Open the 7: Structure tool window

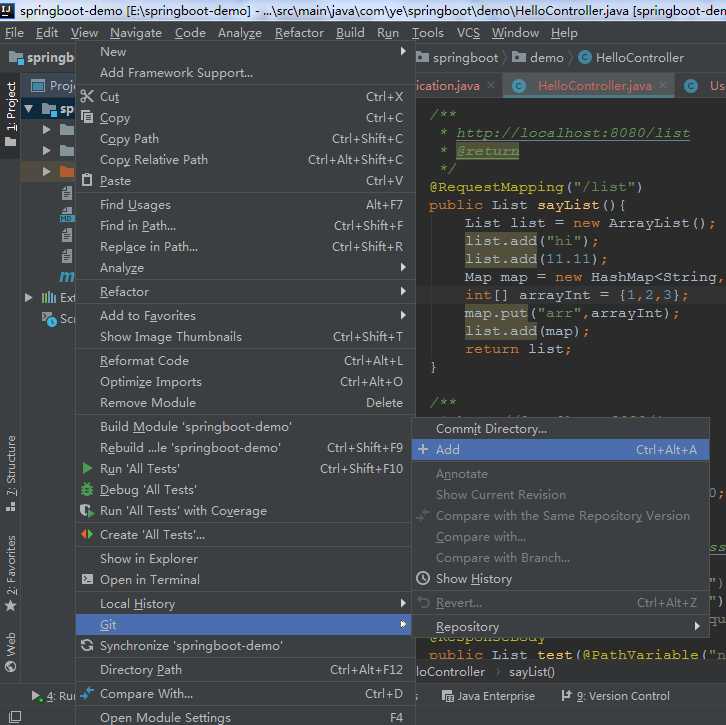[x=10, y=473]
